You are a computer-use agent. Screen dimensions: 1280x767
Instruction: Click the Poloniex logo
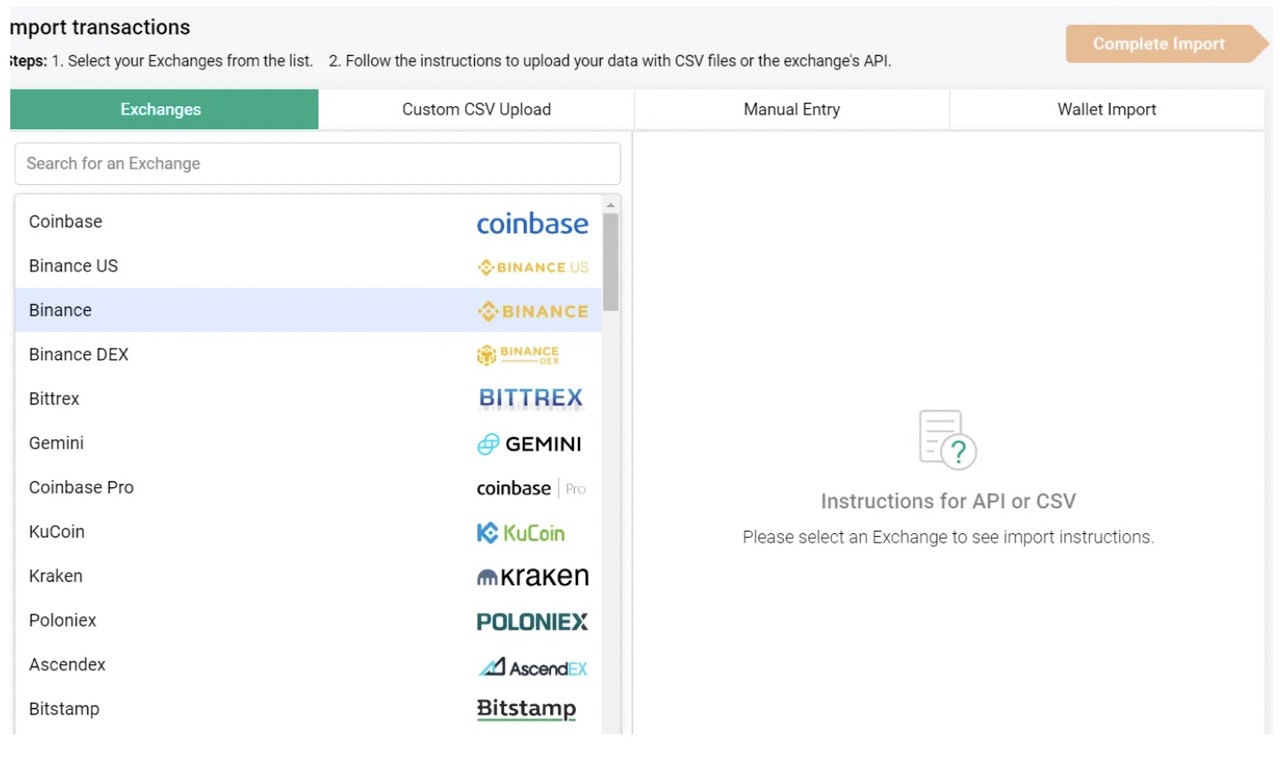tap(532, 621)
